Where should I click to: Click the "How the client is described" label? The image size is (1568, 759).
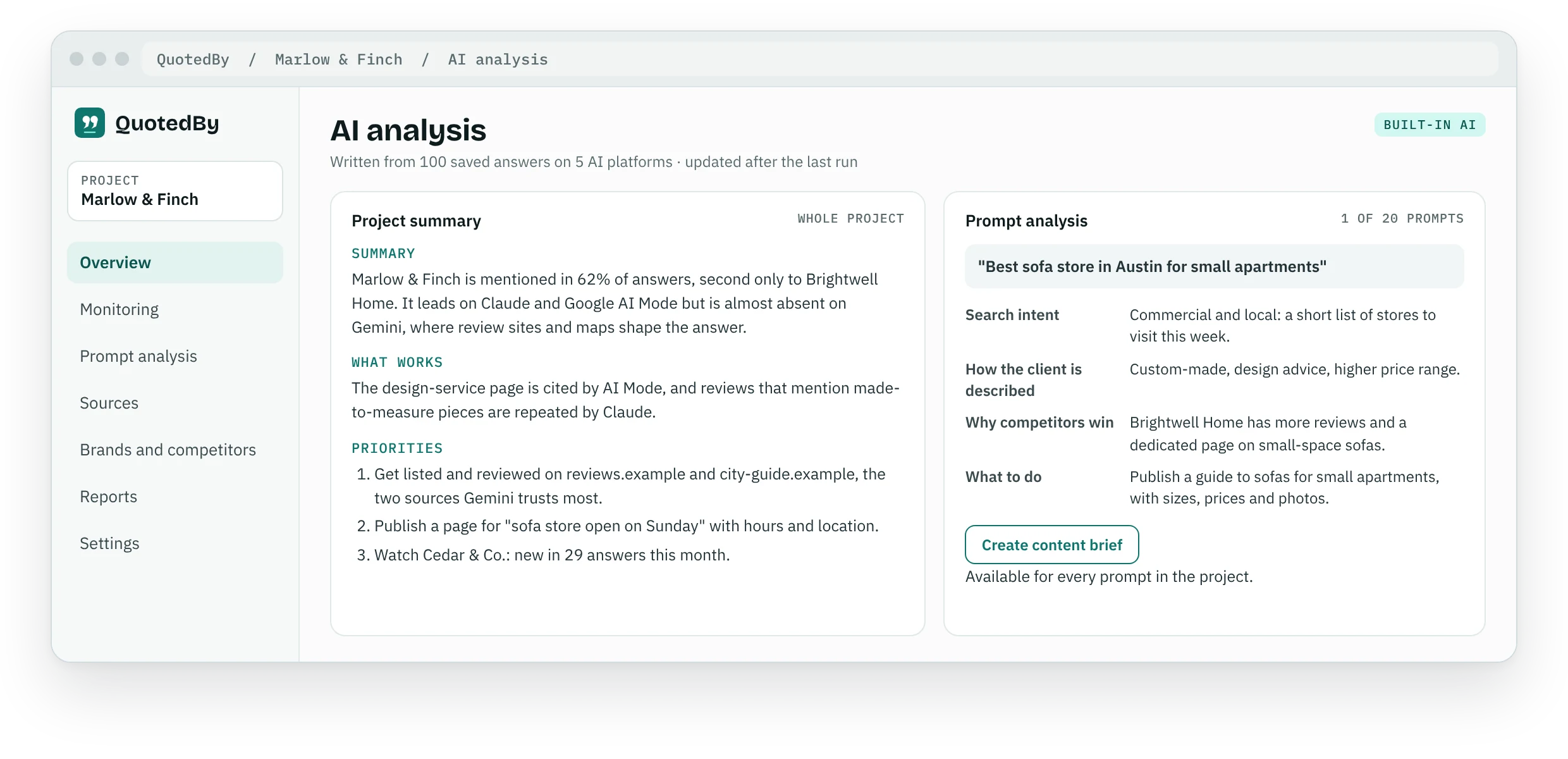(1024, 379)
